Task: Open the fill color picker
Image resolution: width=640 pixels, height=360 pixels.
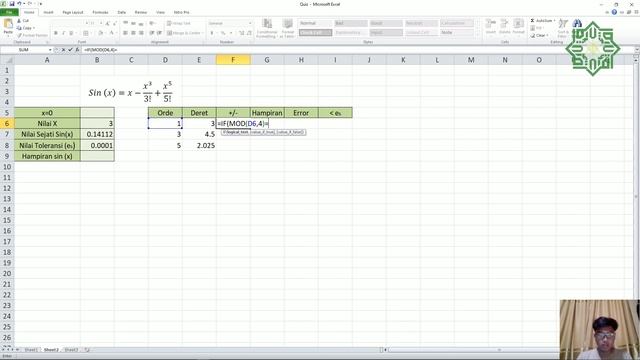Action: [101, 33]
